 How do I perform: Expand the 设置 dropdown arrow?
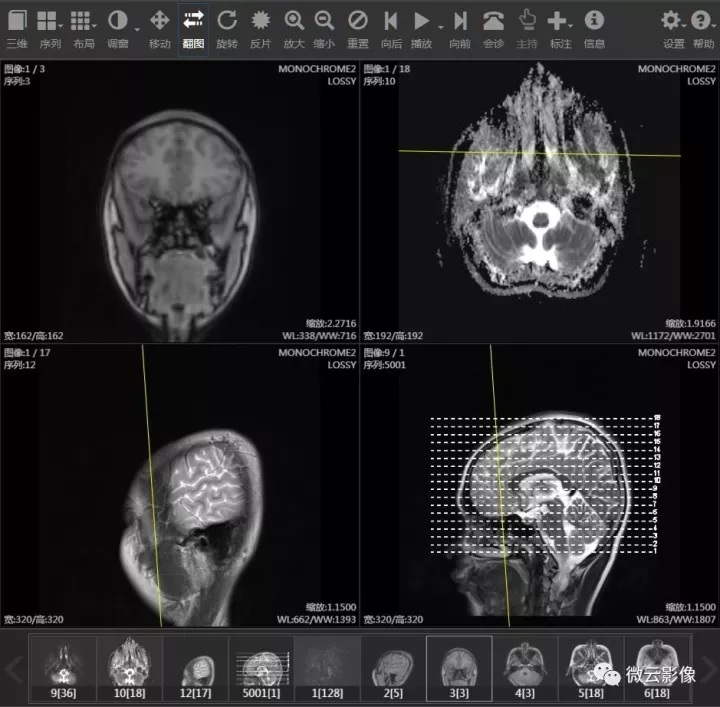(684, 26)
